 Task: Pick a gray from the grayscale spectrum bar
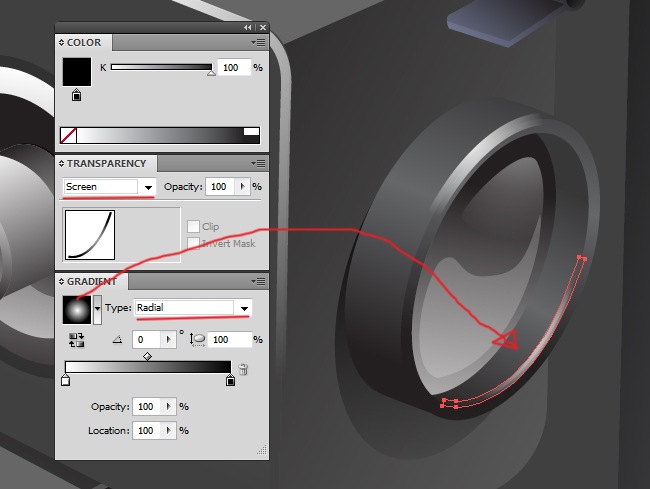point(160,136)
